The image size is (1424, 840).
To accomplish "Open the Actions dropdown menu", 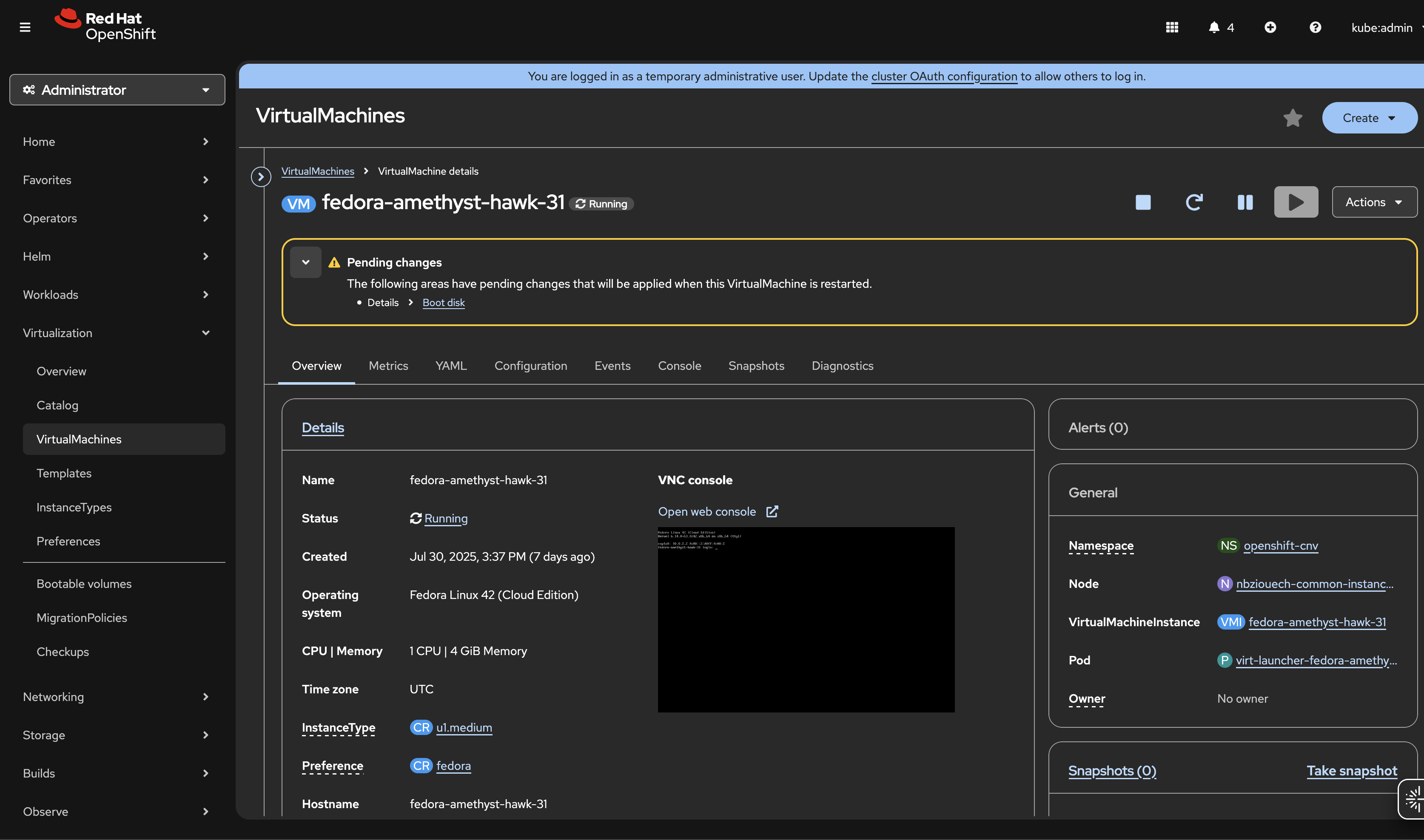I will [x=1374, y=202].
